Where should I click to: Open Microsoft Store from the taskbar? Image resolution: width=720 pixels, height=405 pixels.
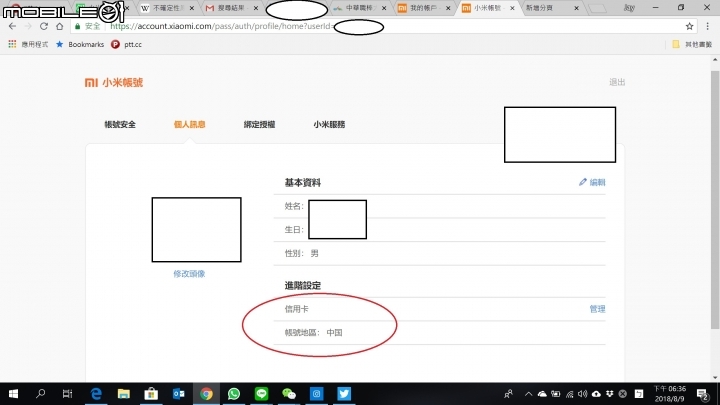coord(151,394)
